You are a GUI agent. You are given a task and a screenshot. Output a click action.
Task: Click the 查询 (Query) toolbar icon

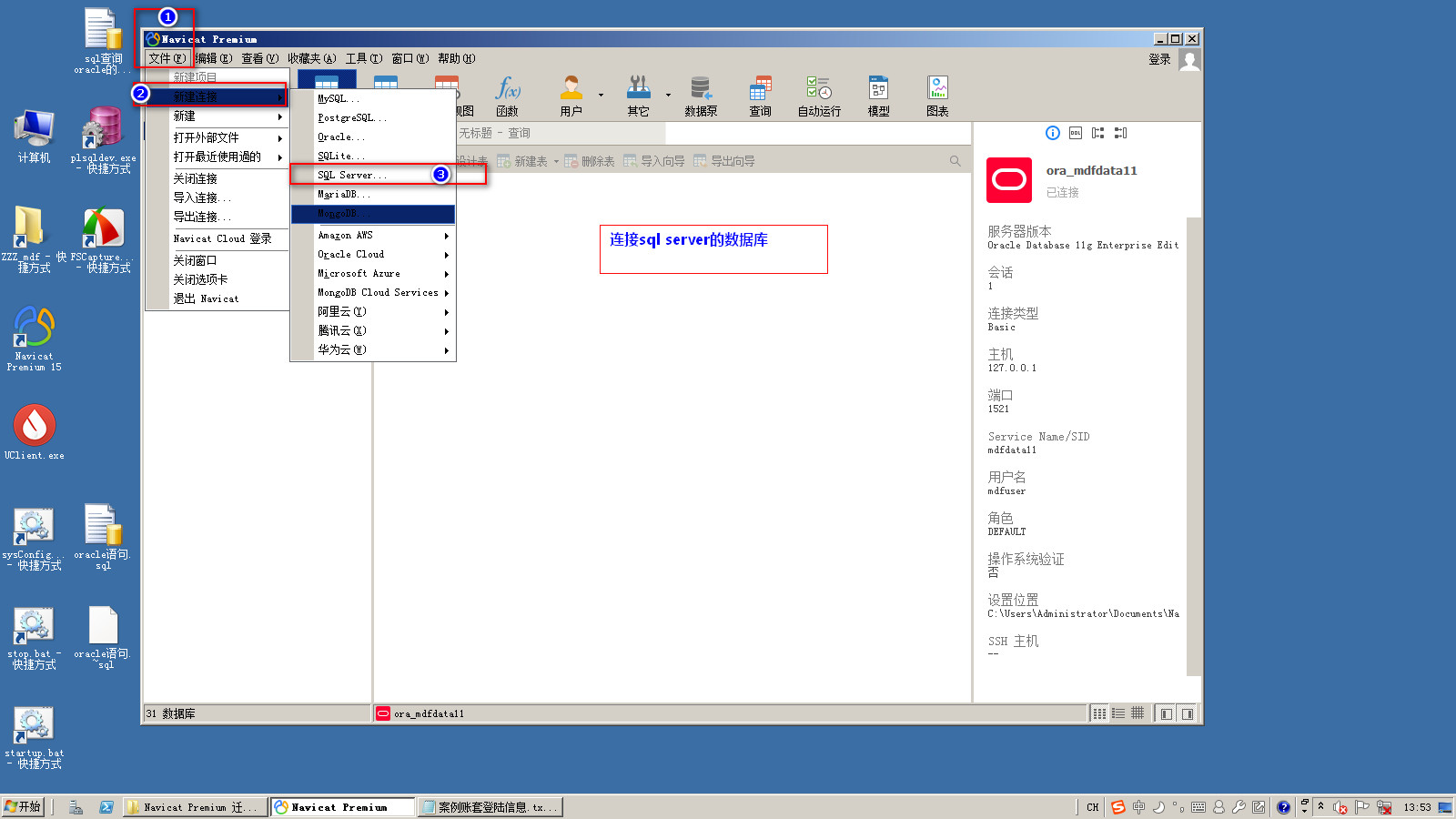pos(760,96)
